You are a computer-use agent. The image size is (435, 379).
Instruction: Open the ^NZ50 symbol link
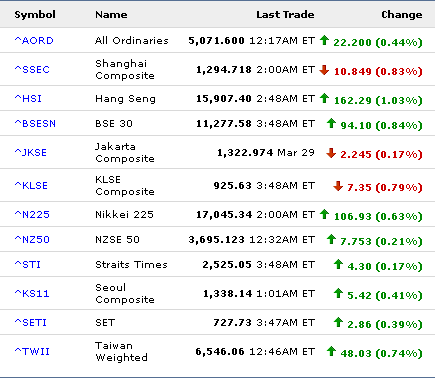point(32,240)
